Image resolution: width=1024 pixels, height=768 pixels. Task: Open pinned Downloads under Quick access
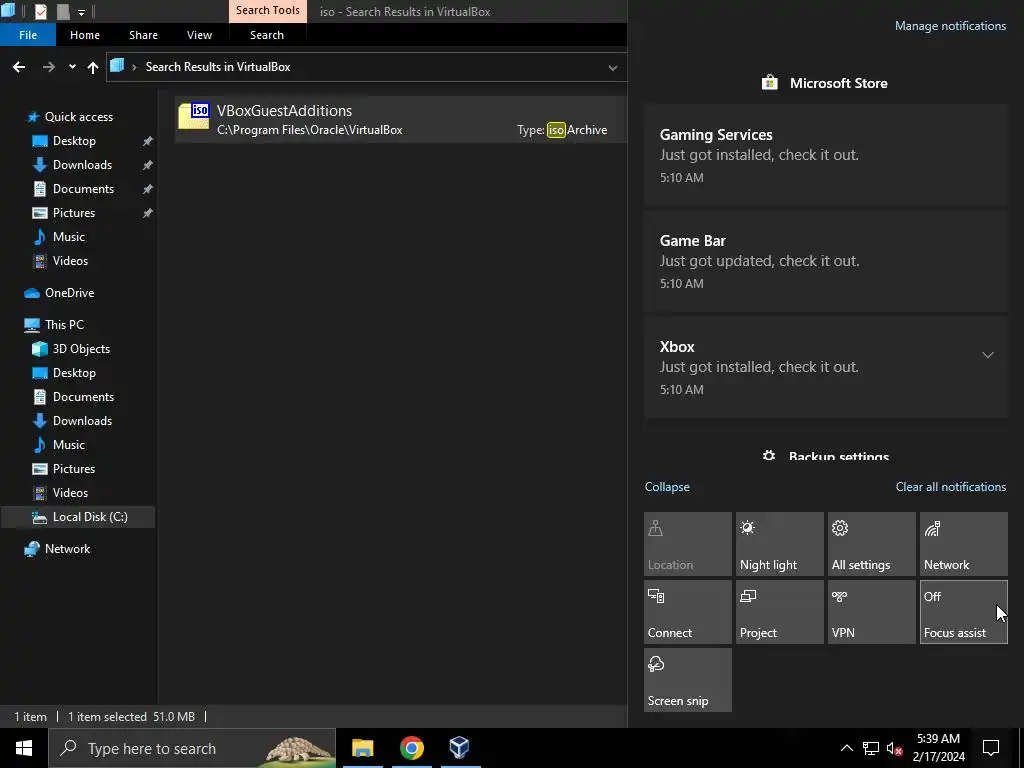(82, 165)
